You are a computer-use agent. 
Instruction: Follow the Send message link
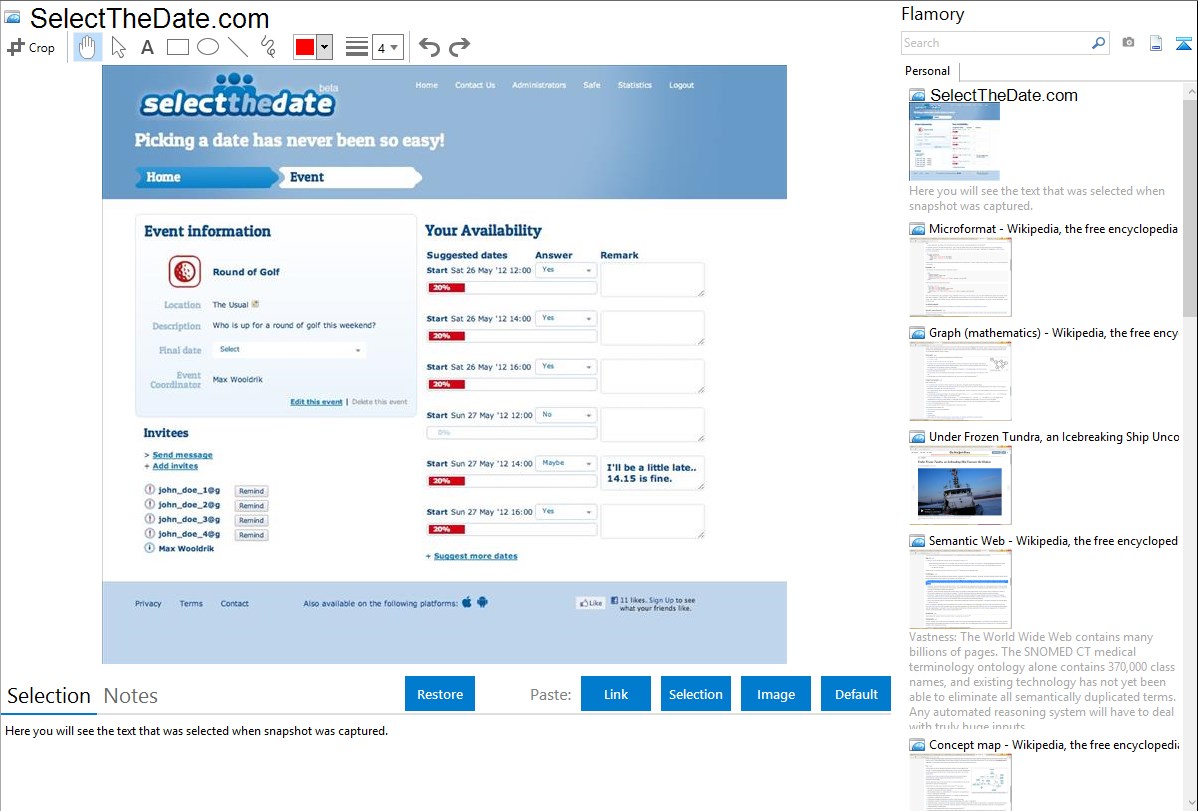tap(183, 455)
